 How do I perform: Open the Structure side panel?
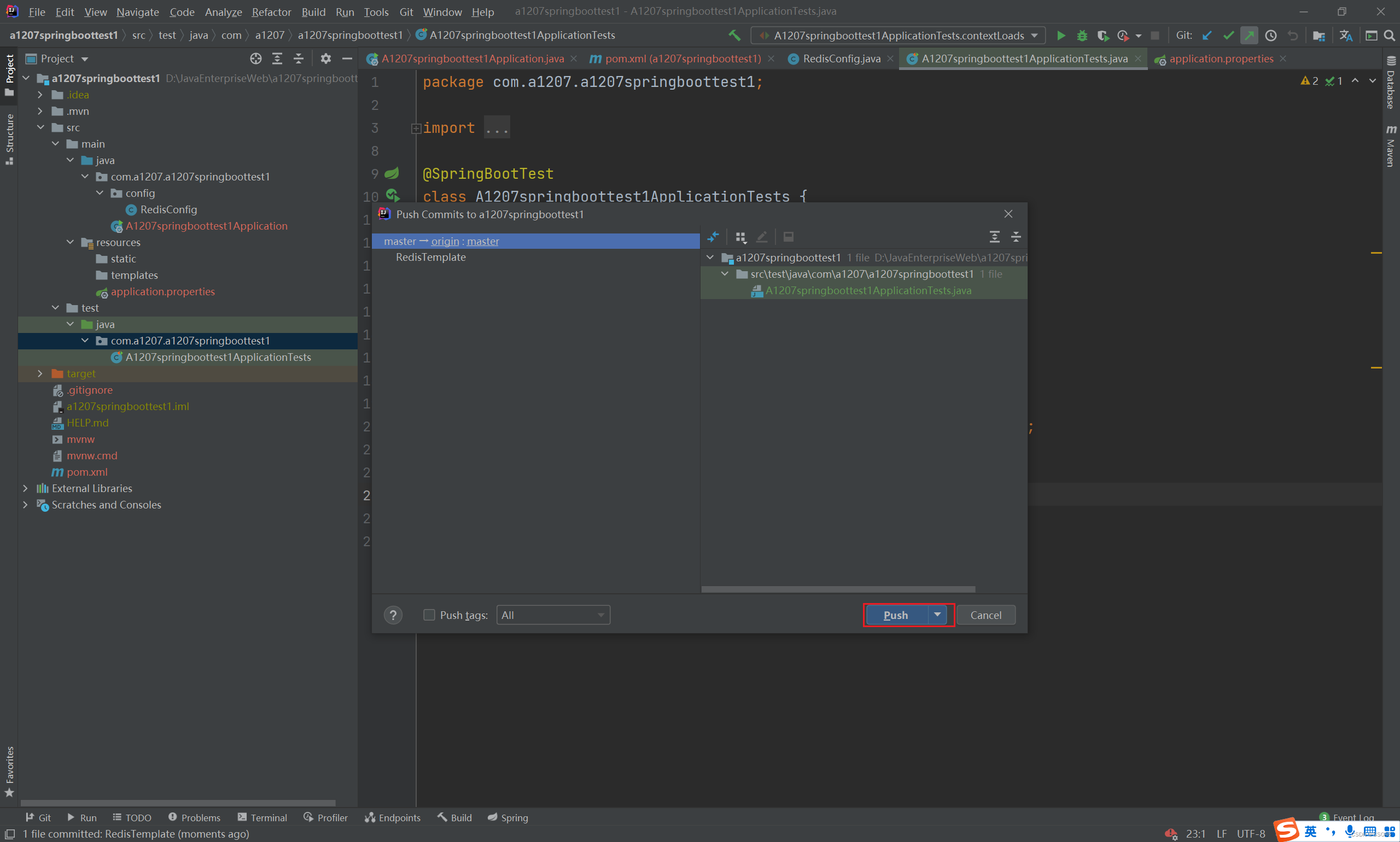pyautogui.click(x=9, y=139)
